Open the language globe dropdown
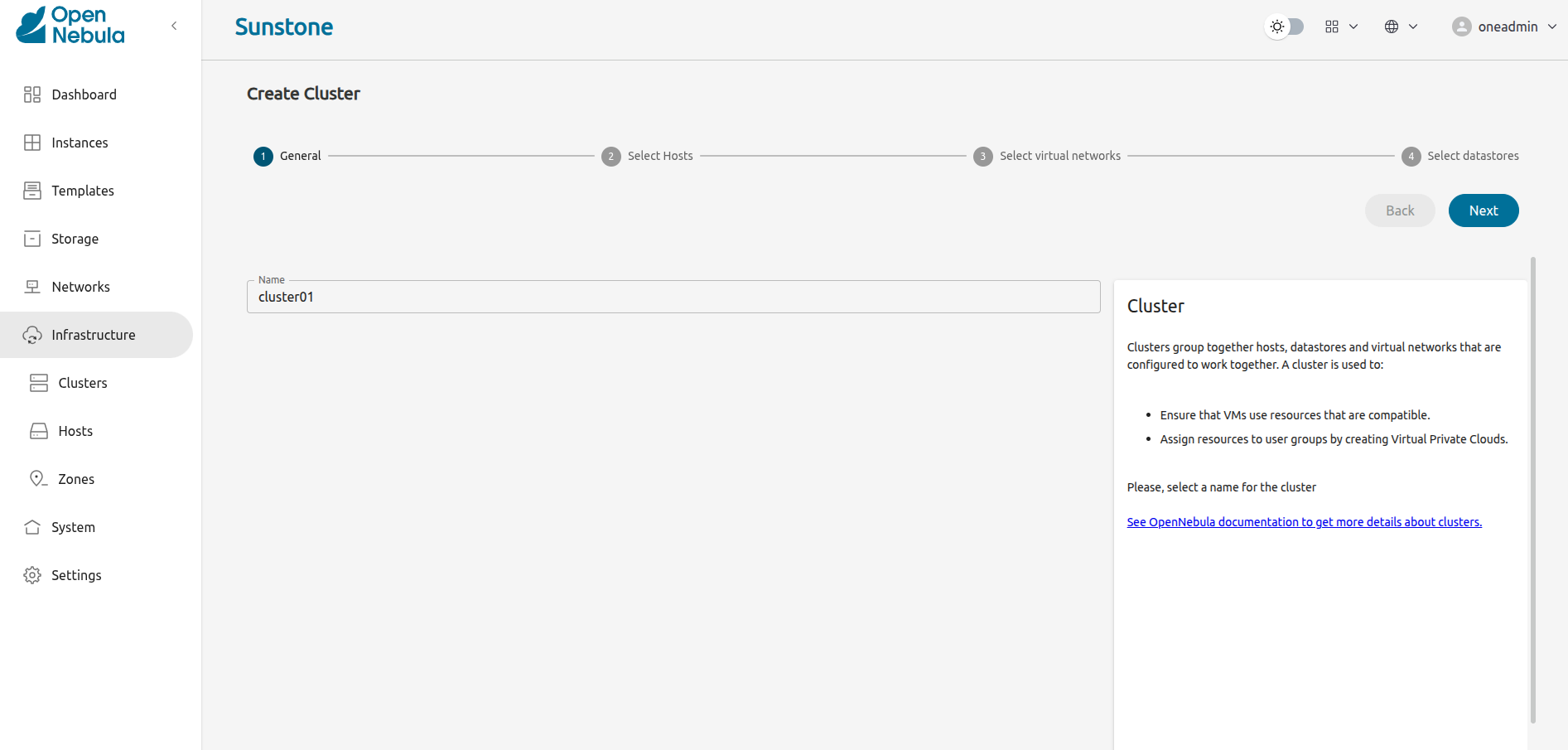The image size is (1568, 750). 1400,27
